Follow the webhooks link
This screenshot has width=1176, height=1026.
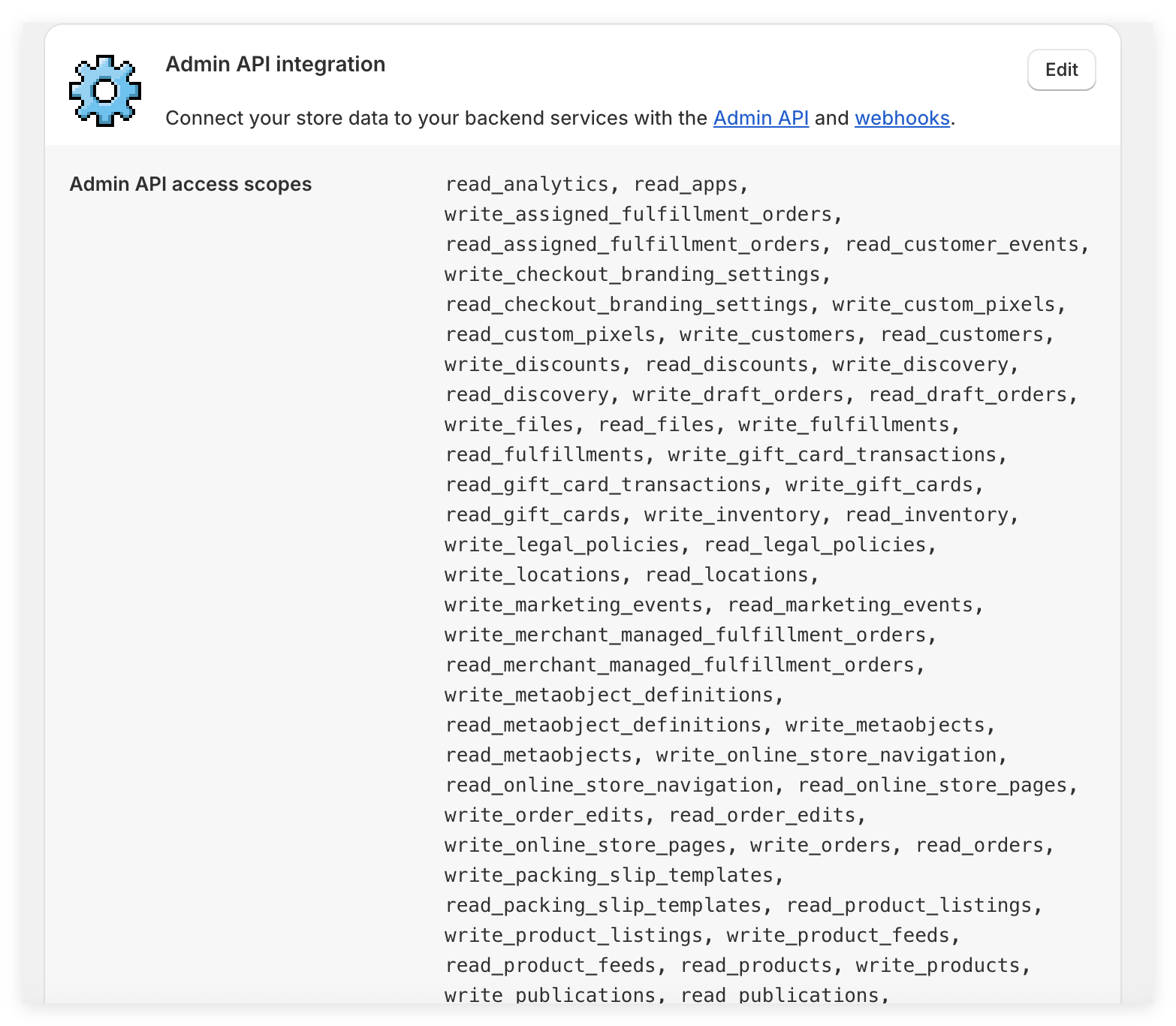point(902,118)
